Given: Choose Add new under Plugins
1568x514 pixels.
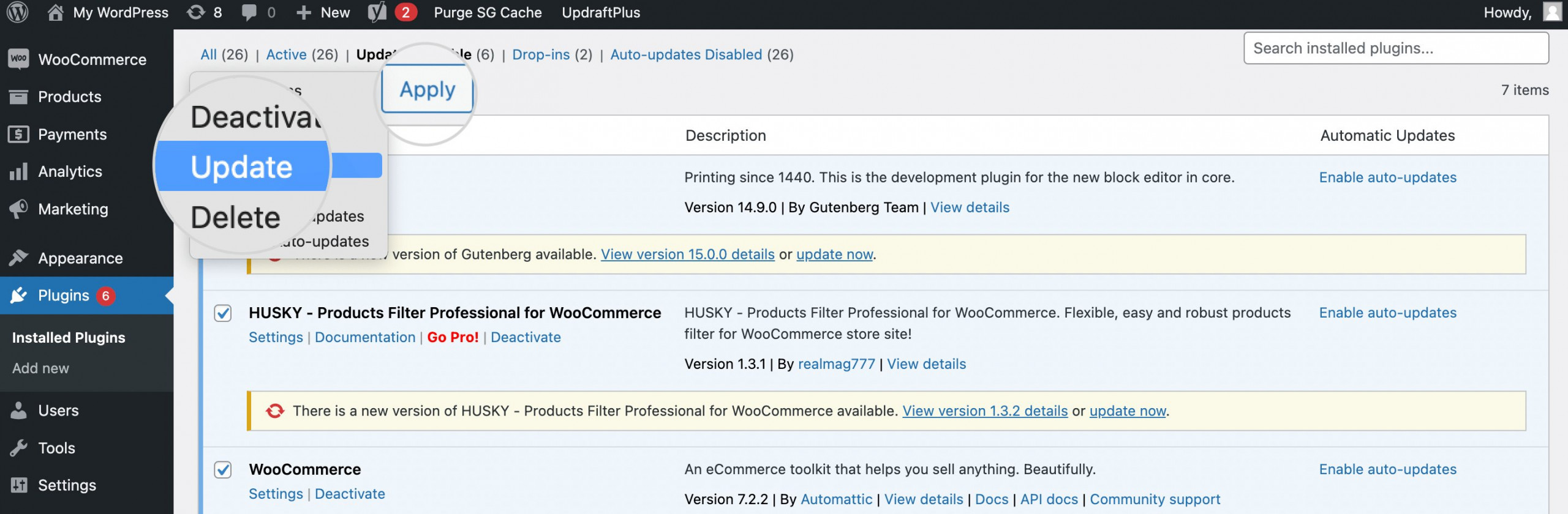Looking at the screenshot, I should click(41, 368).
